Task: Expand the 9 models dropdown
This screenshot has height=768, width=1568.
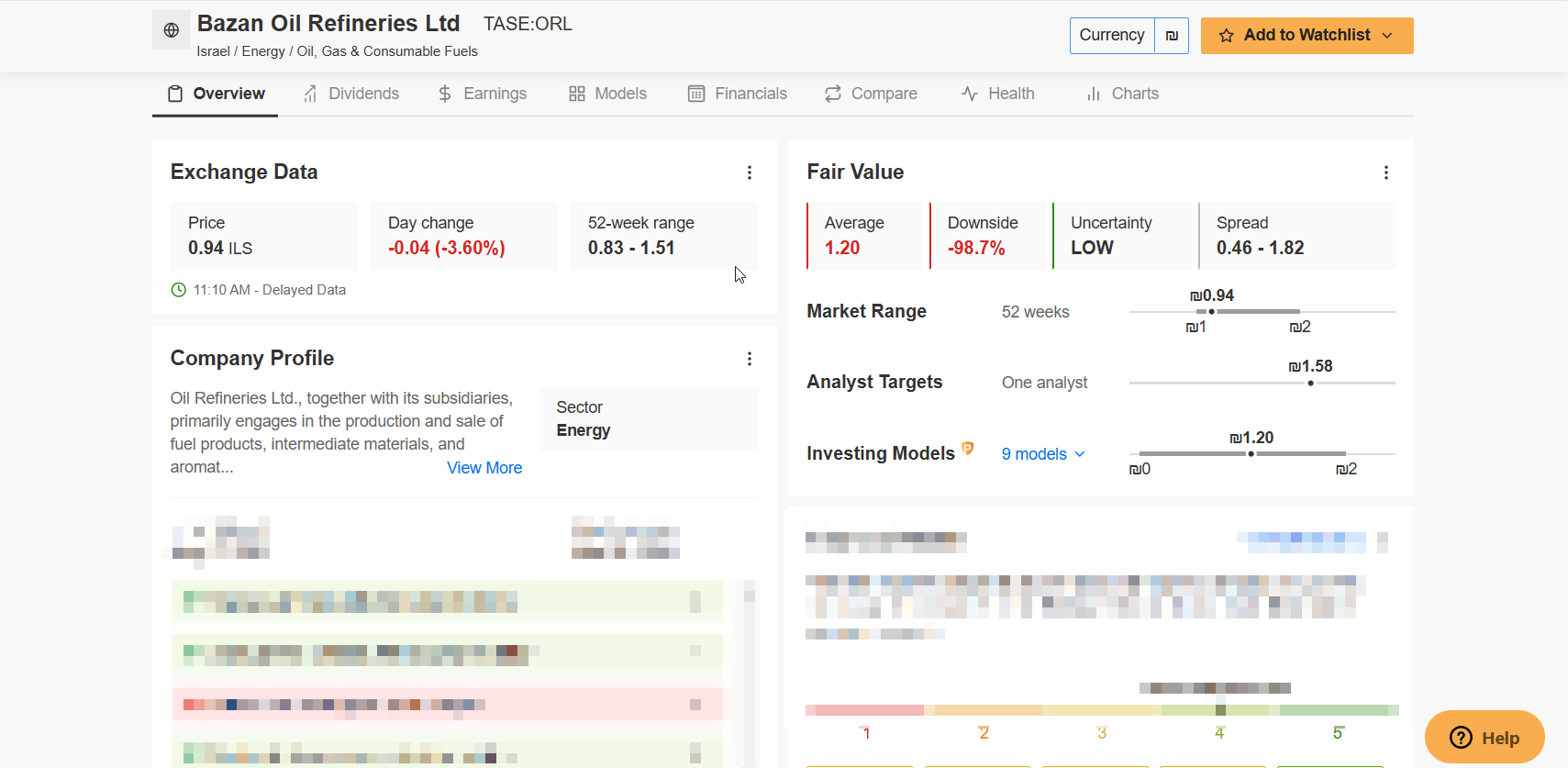Action: tap(1043, 454)
